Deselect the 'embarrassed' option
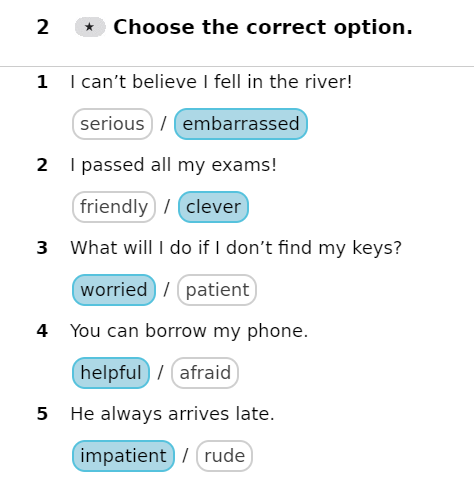The width and height of the screenshot is (474, 490). (x=241, y=124)
